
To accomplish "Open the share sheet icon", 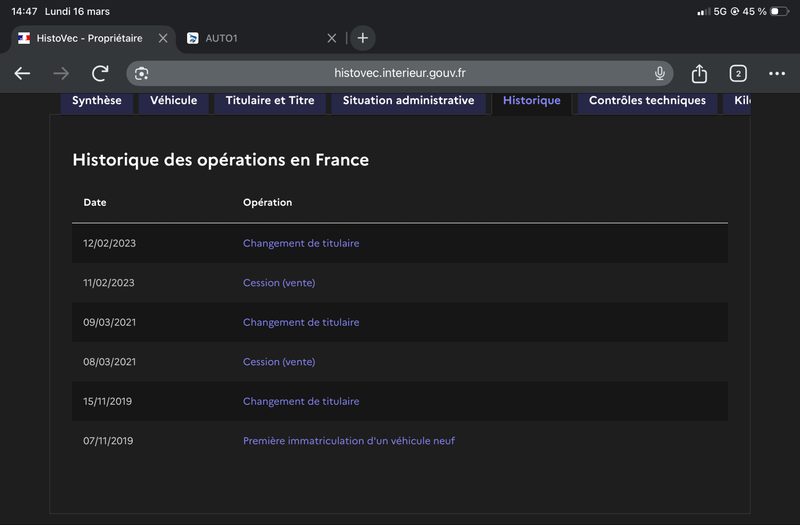I will point(699,73).
